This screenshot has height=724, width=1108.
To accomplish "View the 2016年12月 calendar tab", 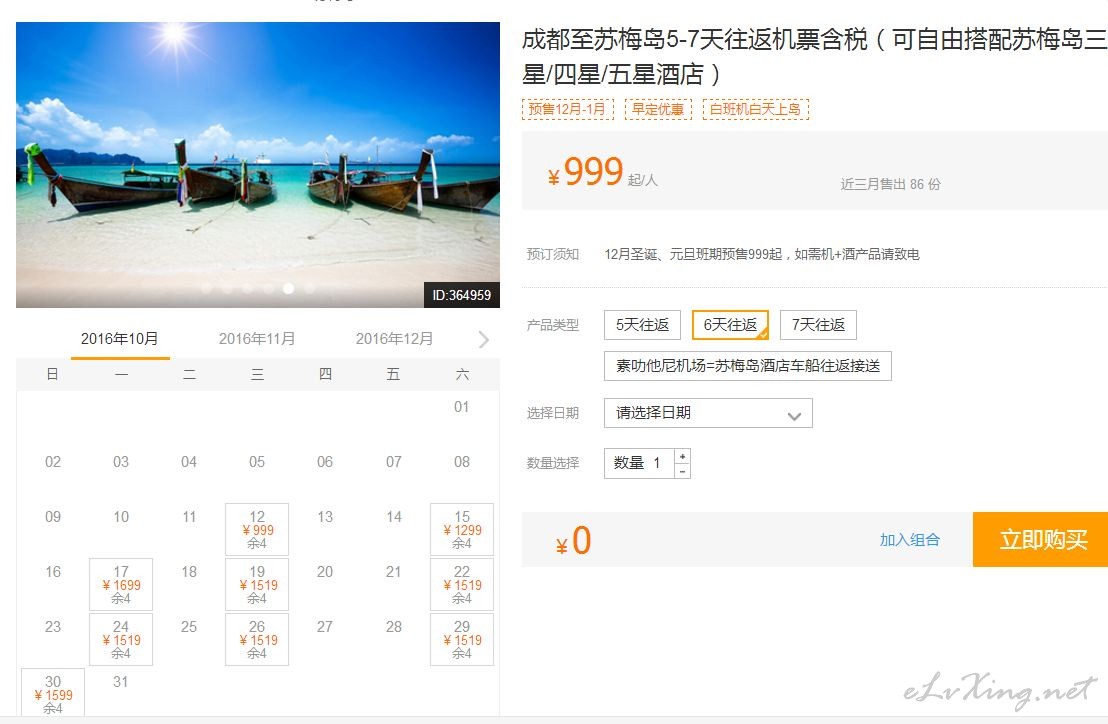I will pos(394,339).
